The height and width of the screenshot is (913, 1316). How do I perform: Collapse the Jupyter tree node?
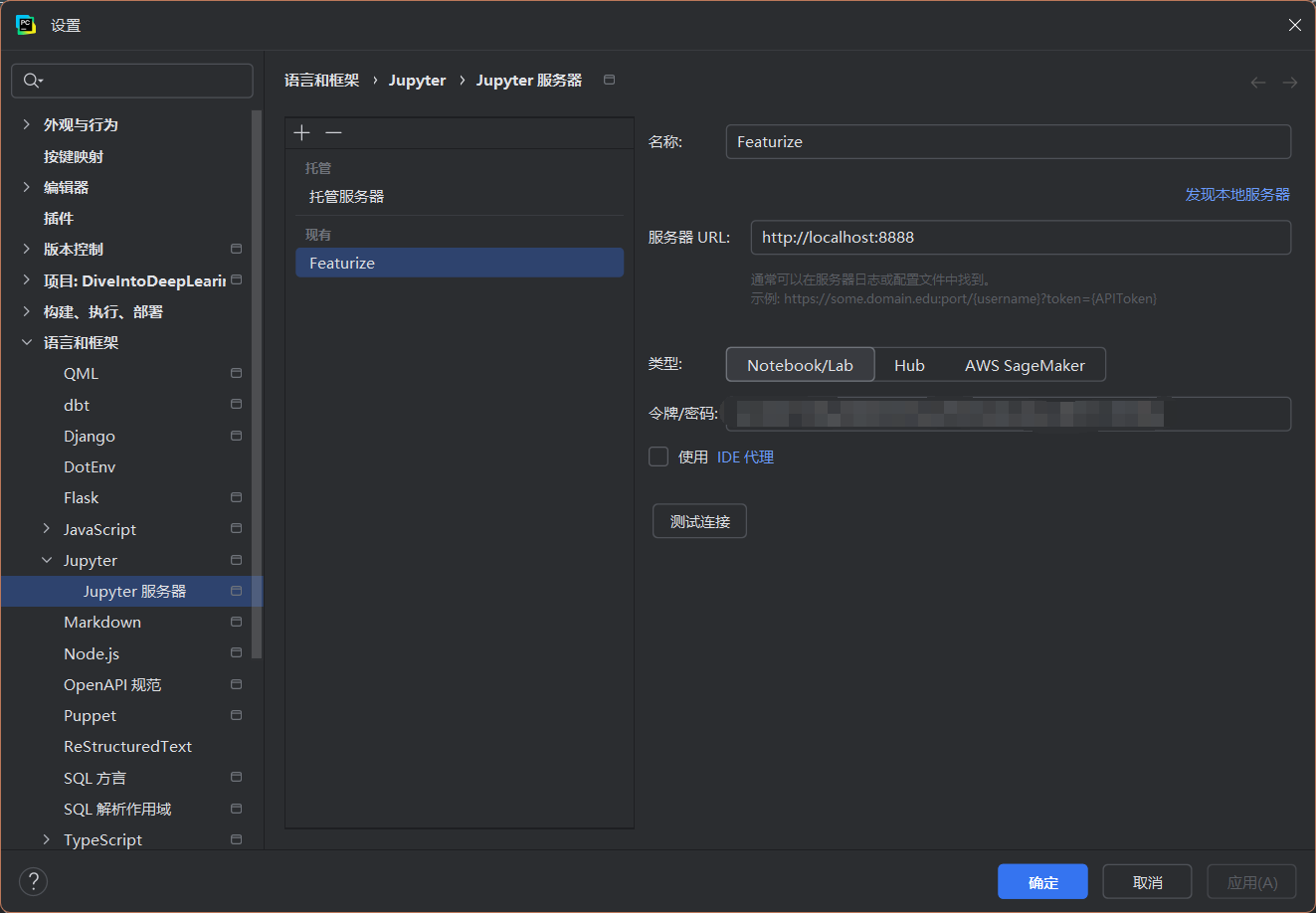pyautogui.click(x=47, y=560)
